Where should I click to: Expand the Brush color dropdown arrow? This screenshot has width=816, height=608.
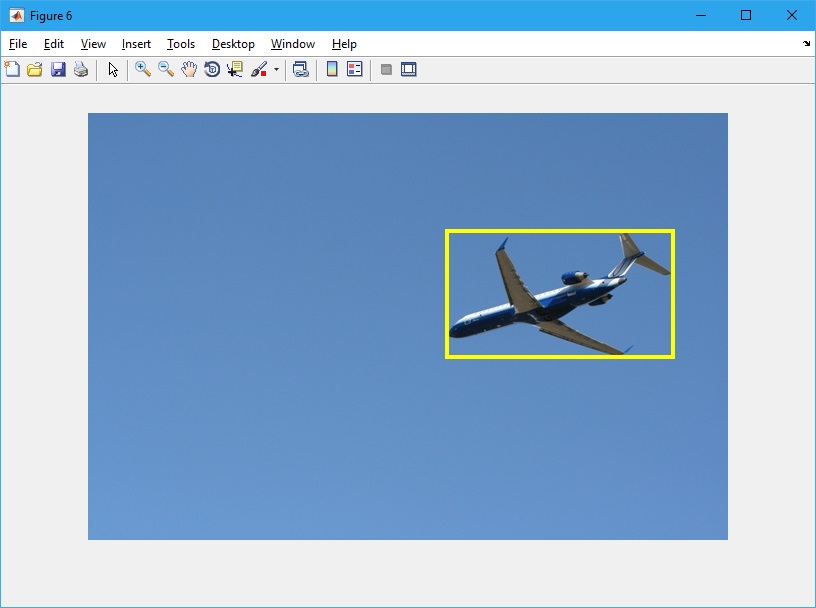coord(276,69)
